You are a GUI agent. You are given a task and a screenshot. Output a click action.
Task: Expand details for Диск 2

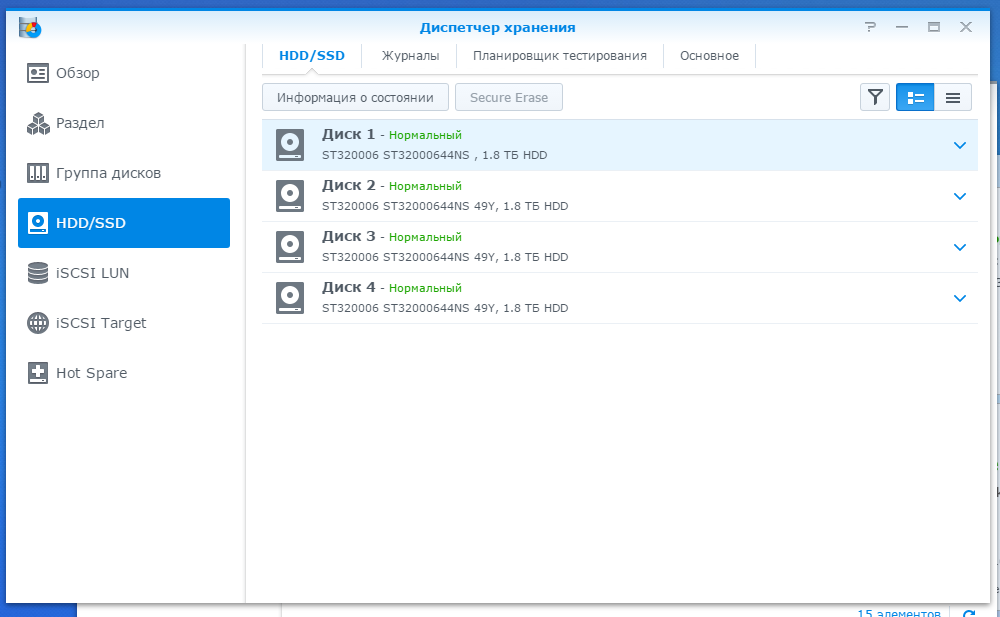pyautogui.click(x=960, y=197)
